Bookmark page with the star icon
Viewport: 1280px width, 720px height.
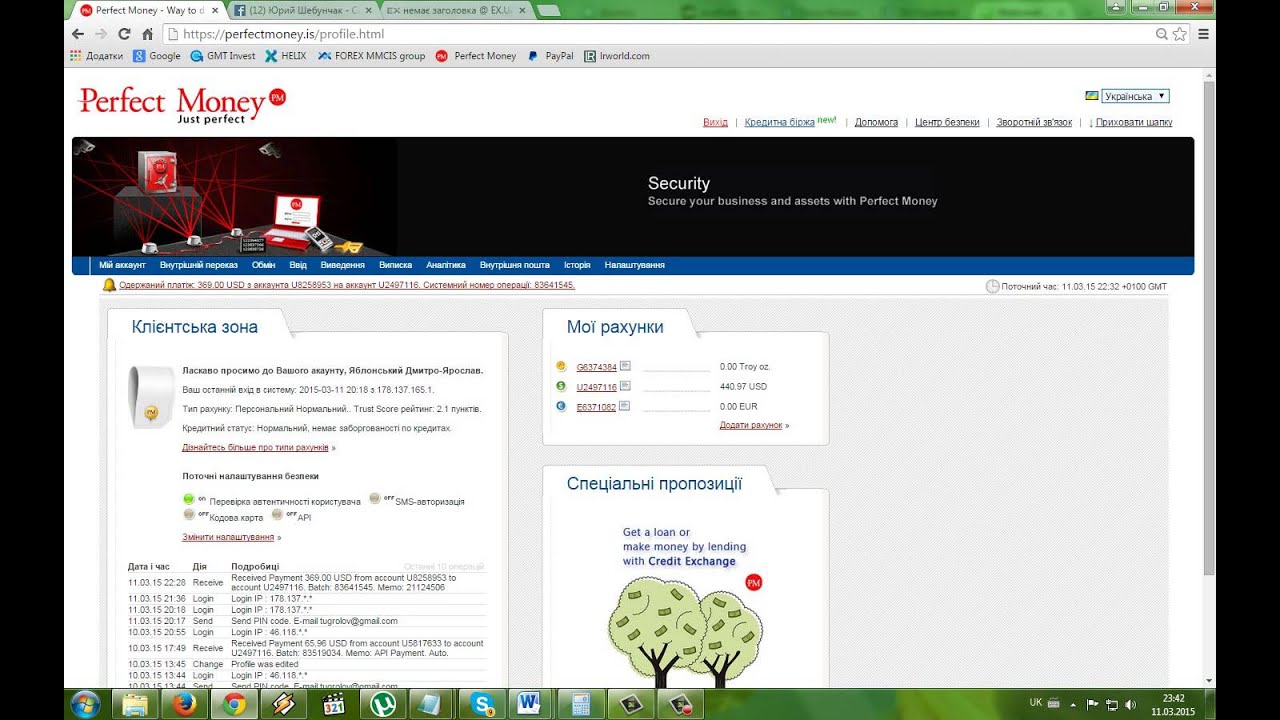pyautogui.click(x=1179, y=33)
